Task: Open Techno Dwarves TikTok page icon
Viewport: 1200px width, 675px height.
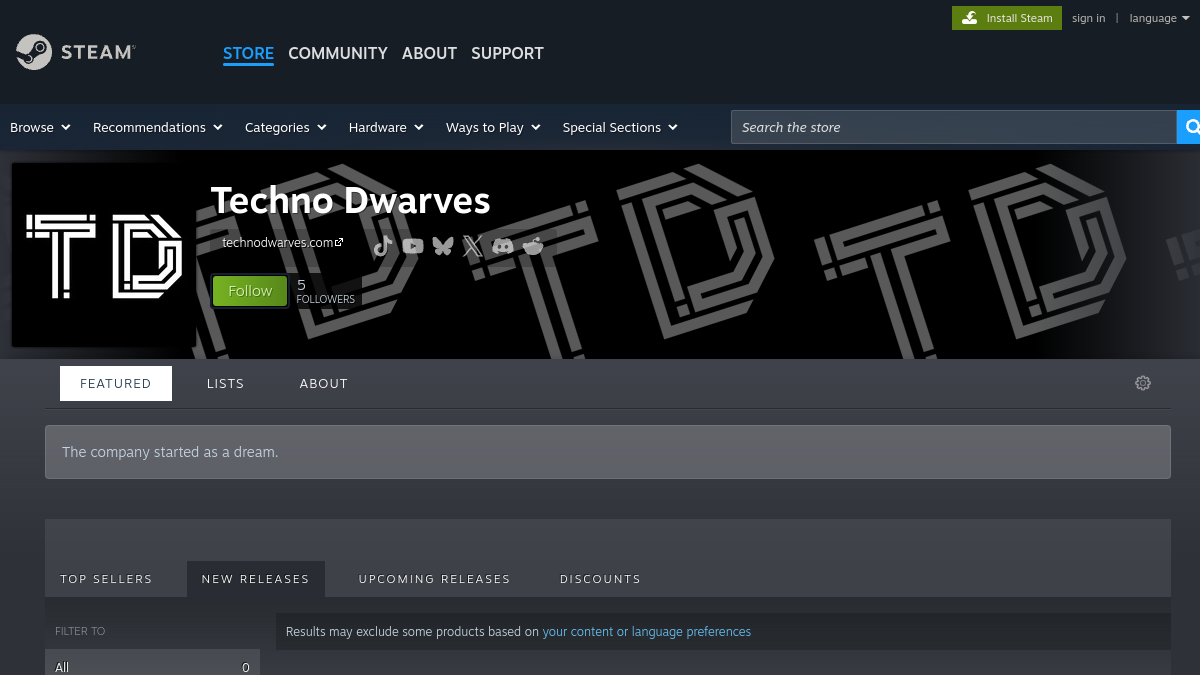Action: point(383,246)
